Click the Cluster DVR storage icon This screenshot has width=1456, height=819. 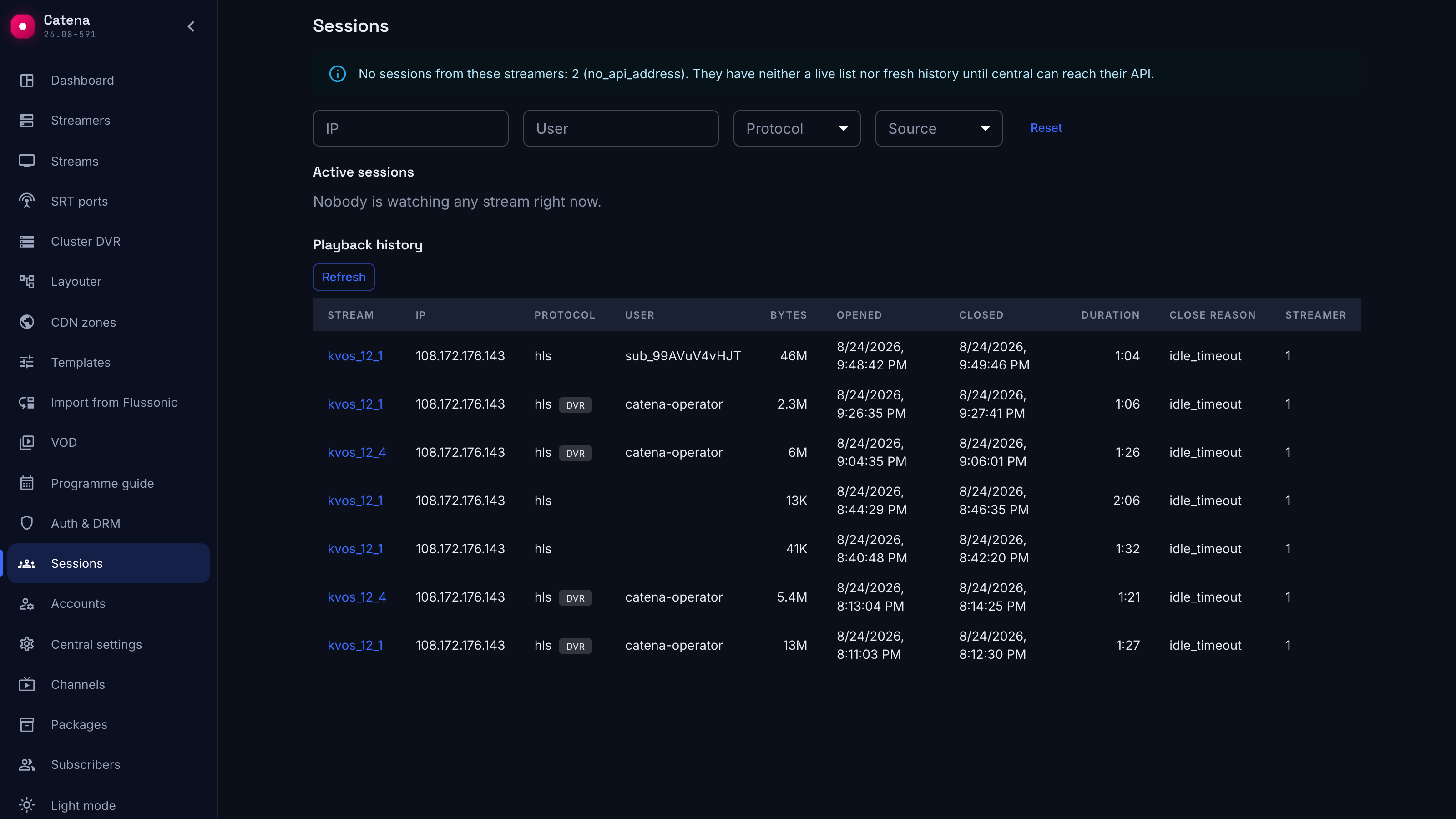pyautogui.click(x=26, y=241)
